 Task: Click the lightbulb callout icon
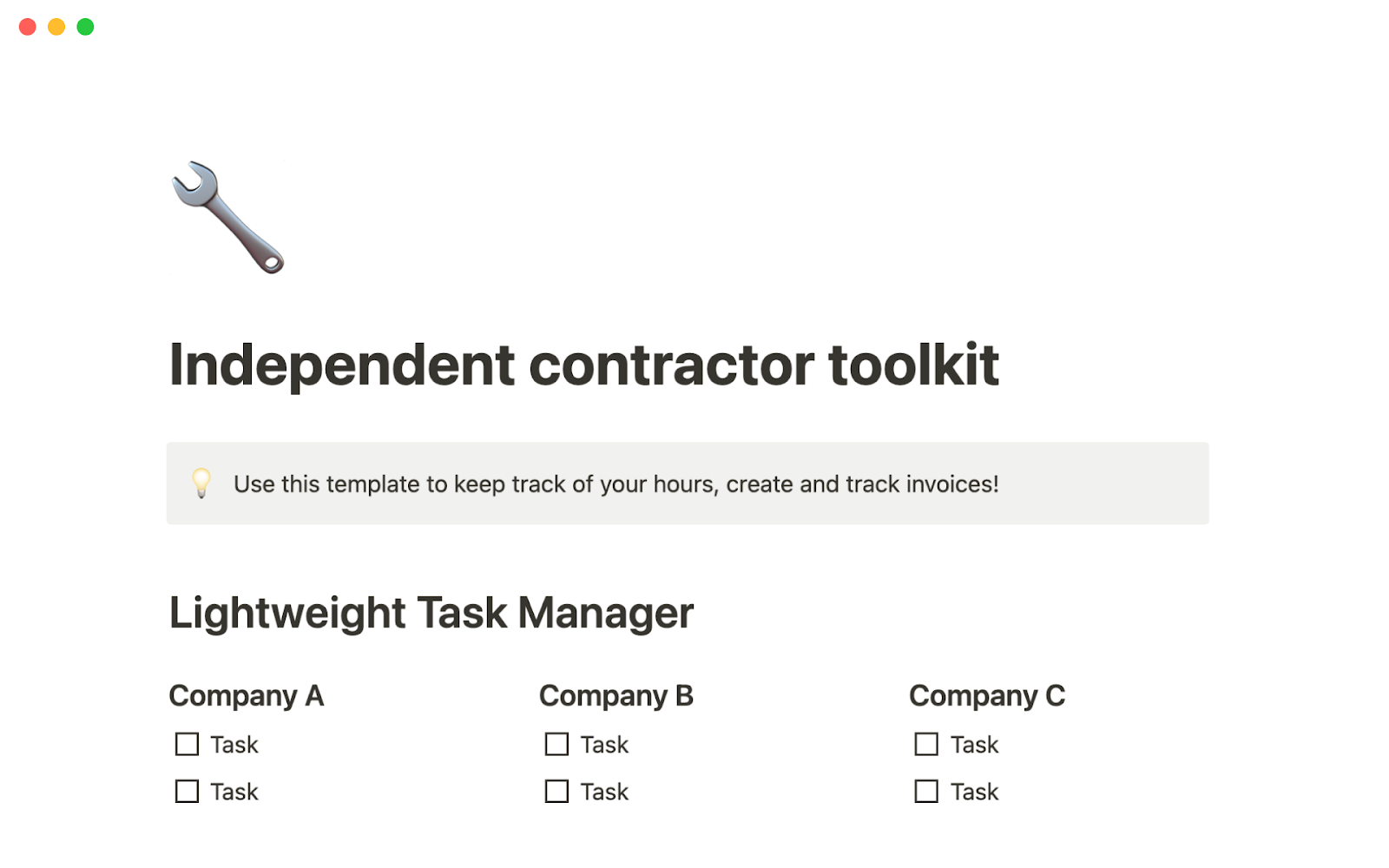click(201, 483)
